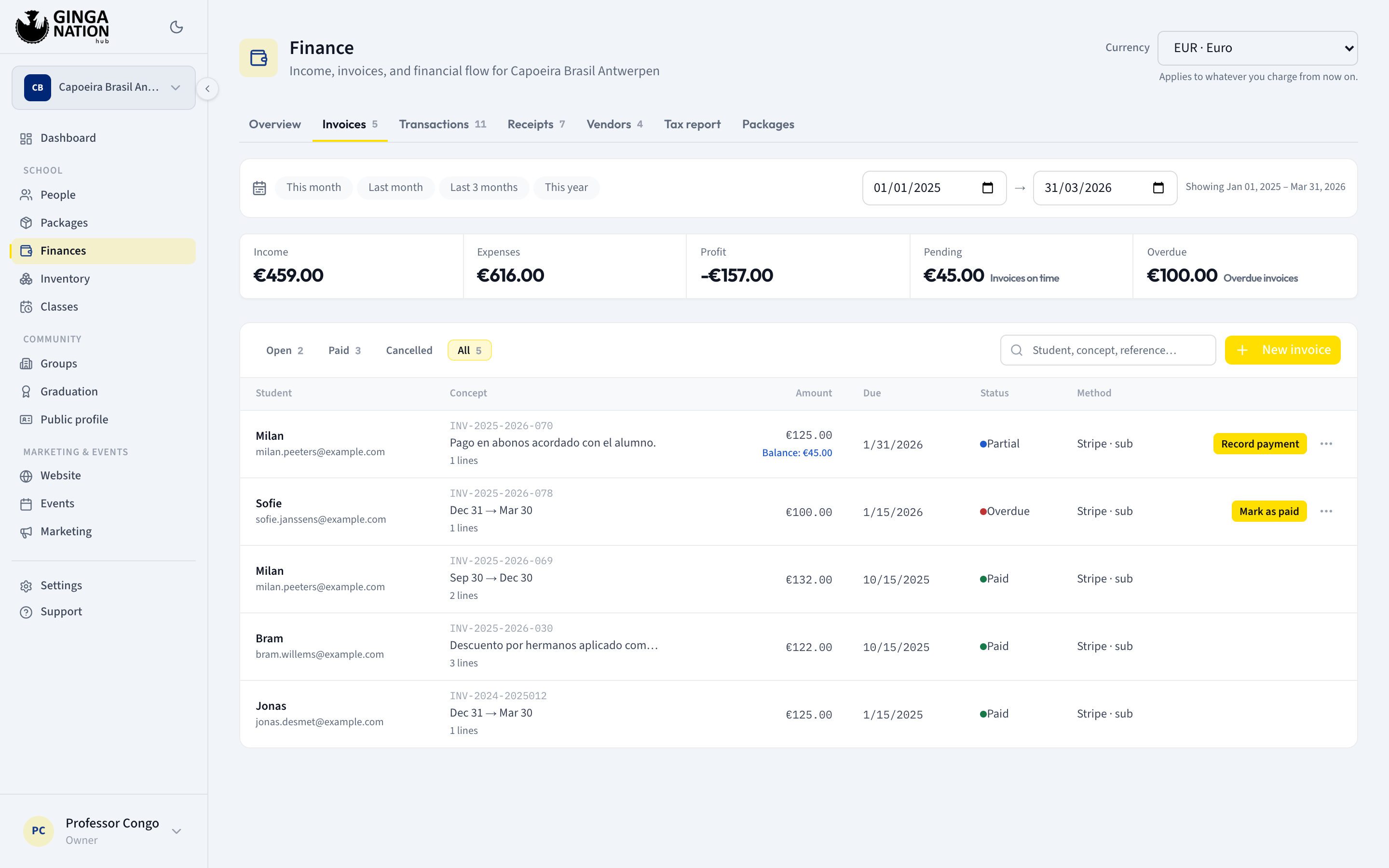Switch to Receipts tab

click(x=536, y=124)
